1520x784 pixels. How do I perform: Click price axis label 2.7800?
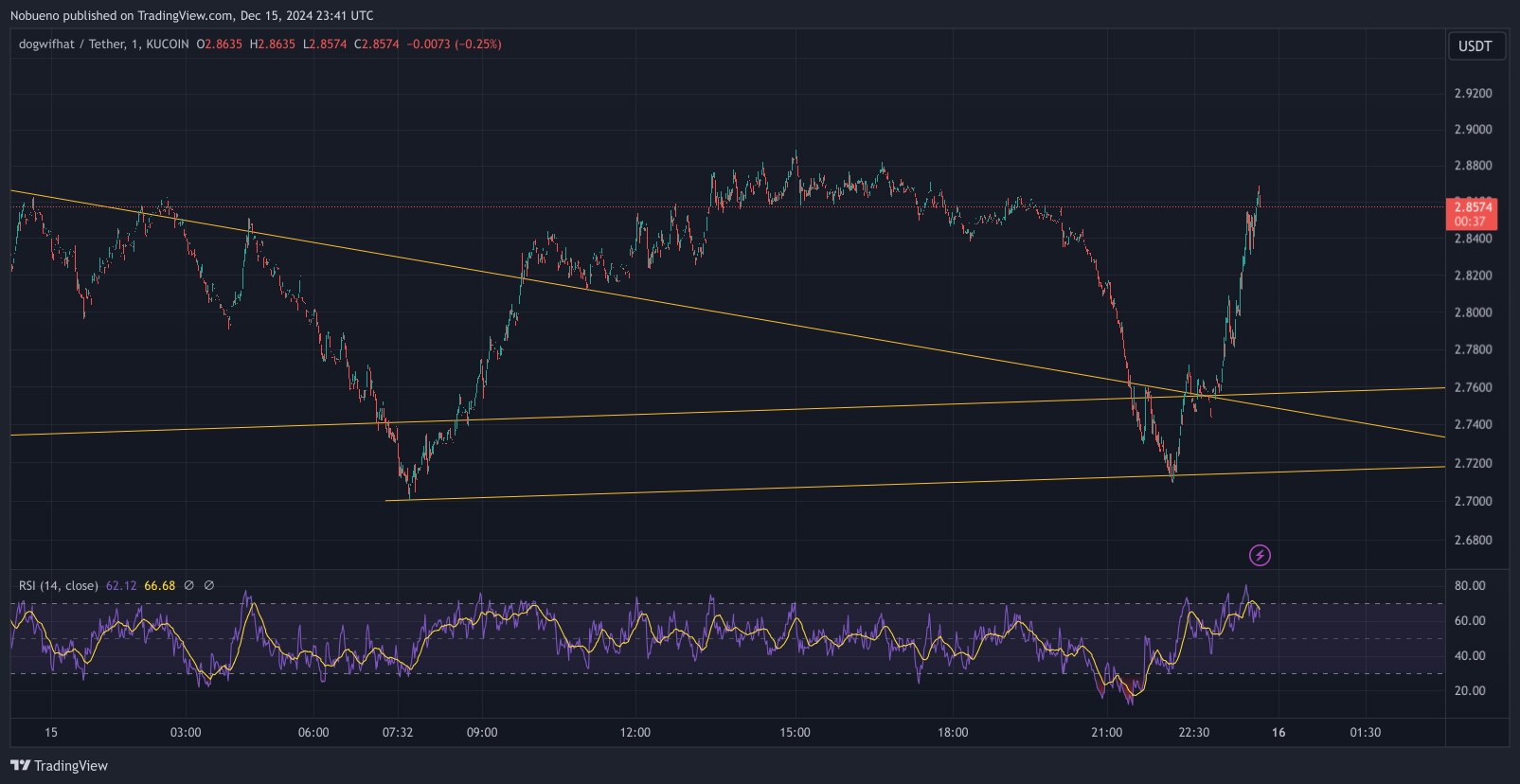coord(1473,348)
